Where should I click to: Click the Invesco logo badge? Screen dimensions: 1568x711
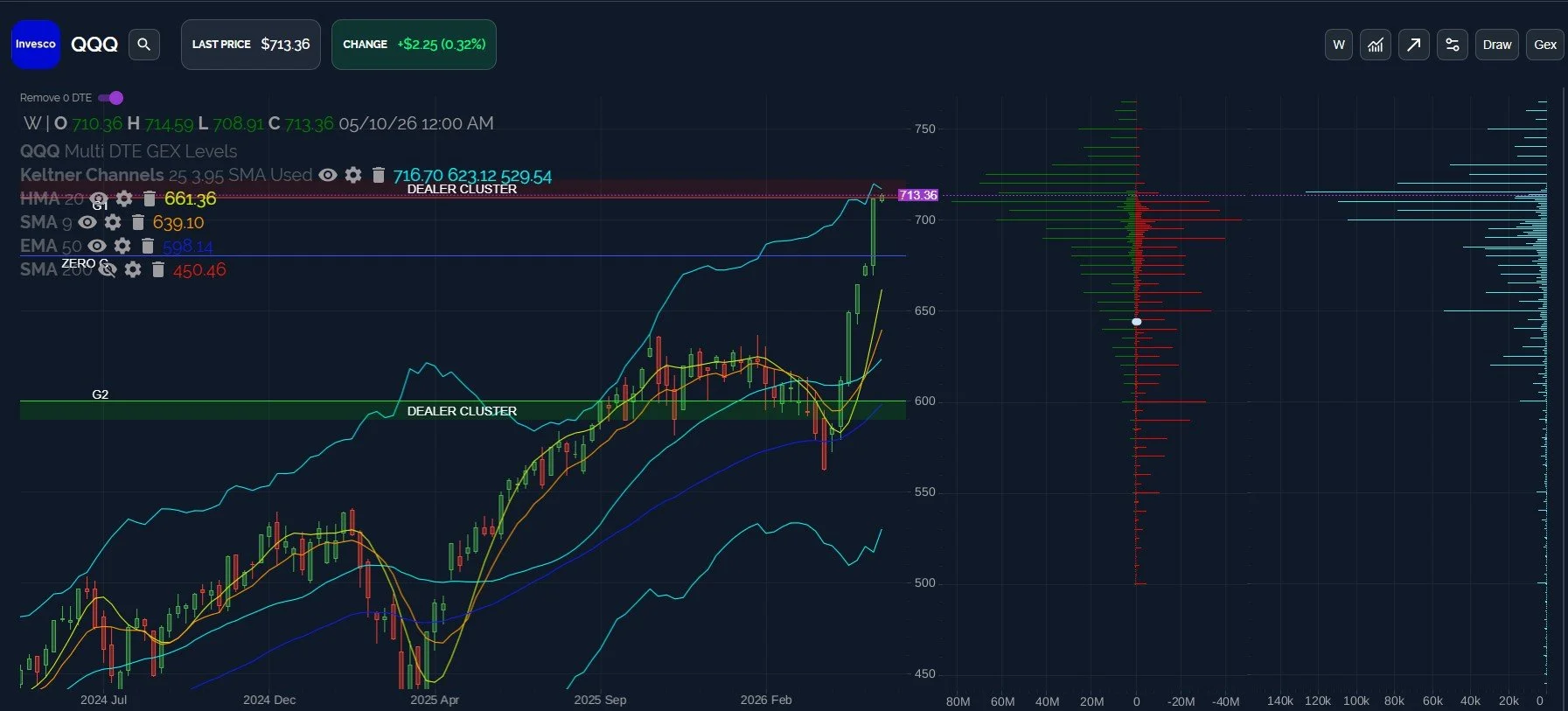[x=36, y=45]
